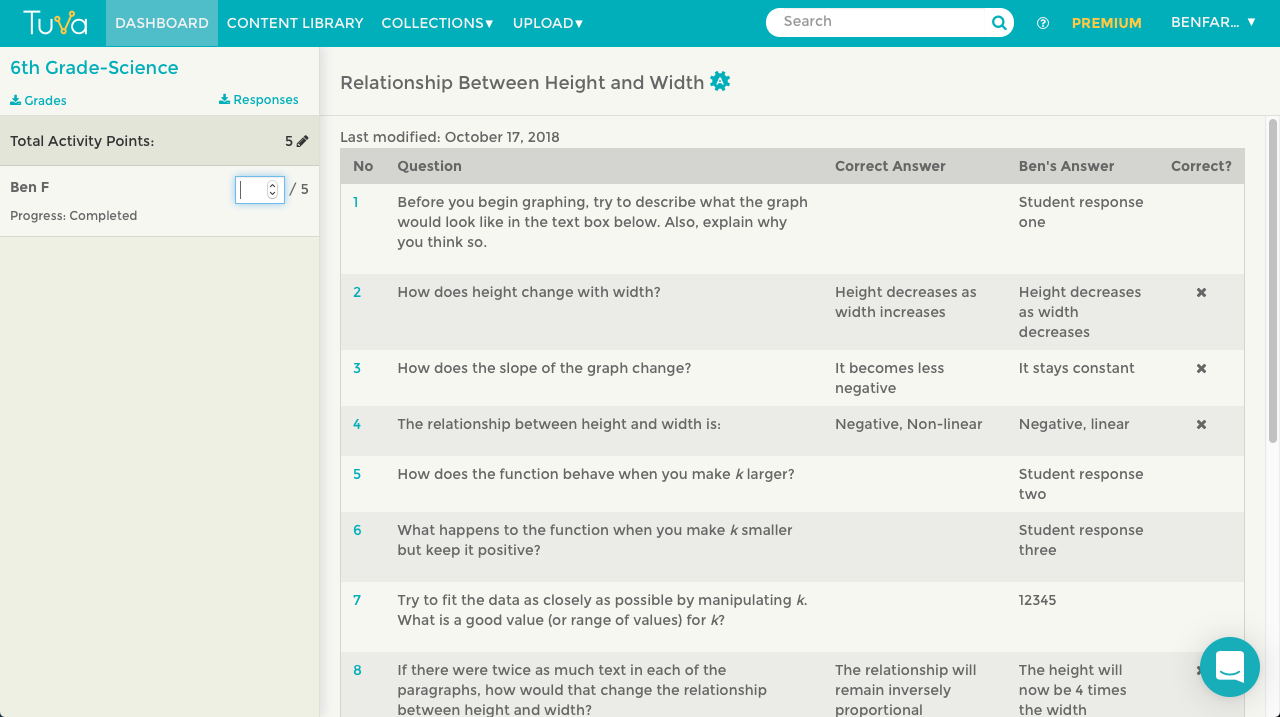Click 'Total Activity Points:' label

tap(82, 141)
